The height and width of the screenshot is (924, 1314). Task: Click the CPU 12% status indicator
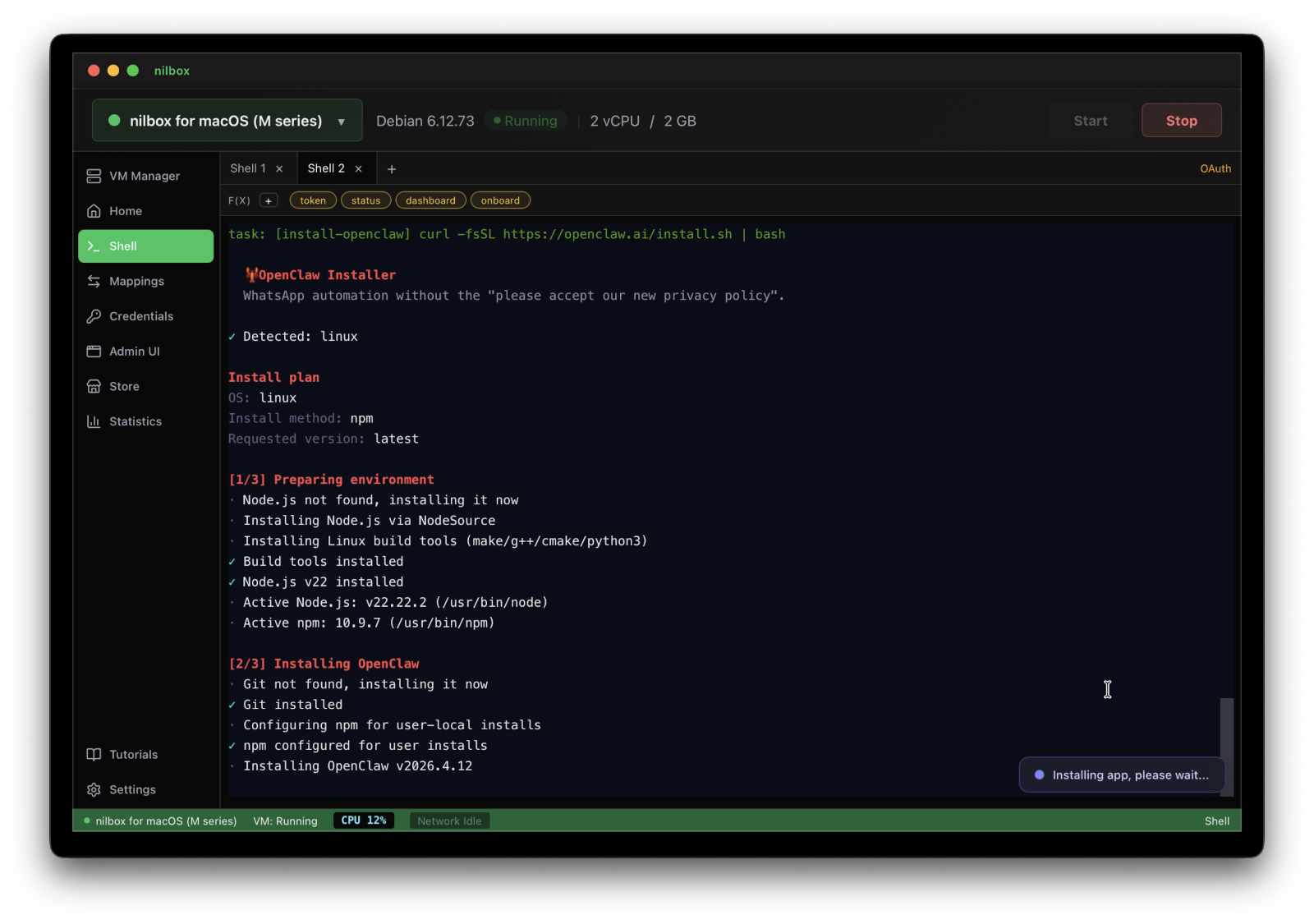pyautogui.click(x=364, y=821)
